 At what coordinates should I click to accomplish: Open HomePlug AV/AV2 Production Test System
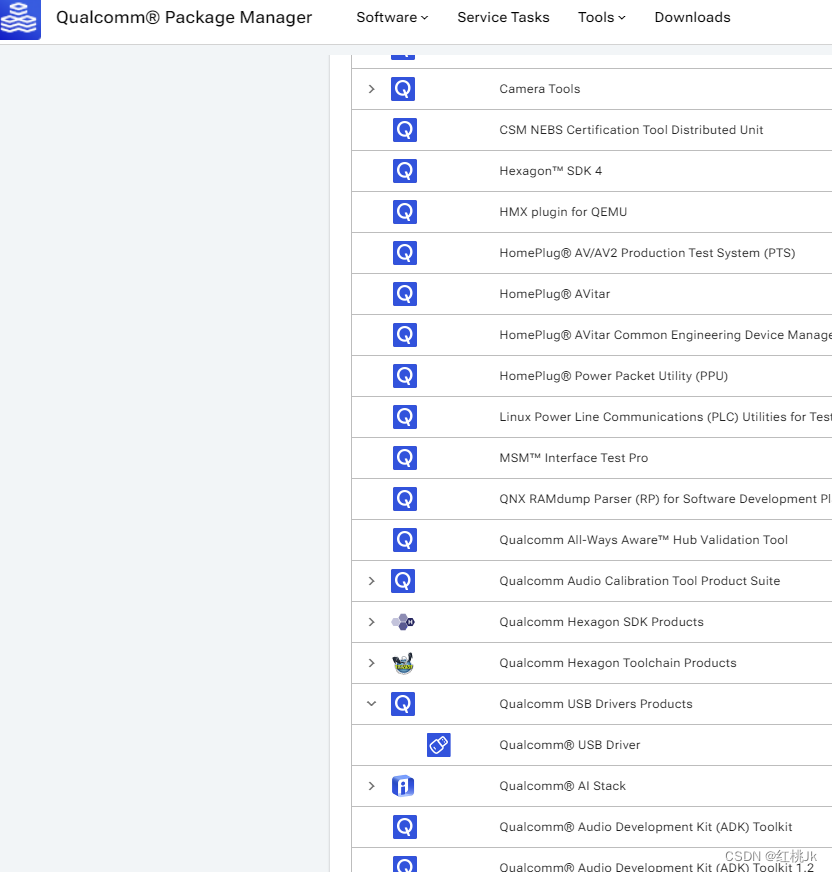coord(647,253)
